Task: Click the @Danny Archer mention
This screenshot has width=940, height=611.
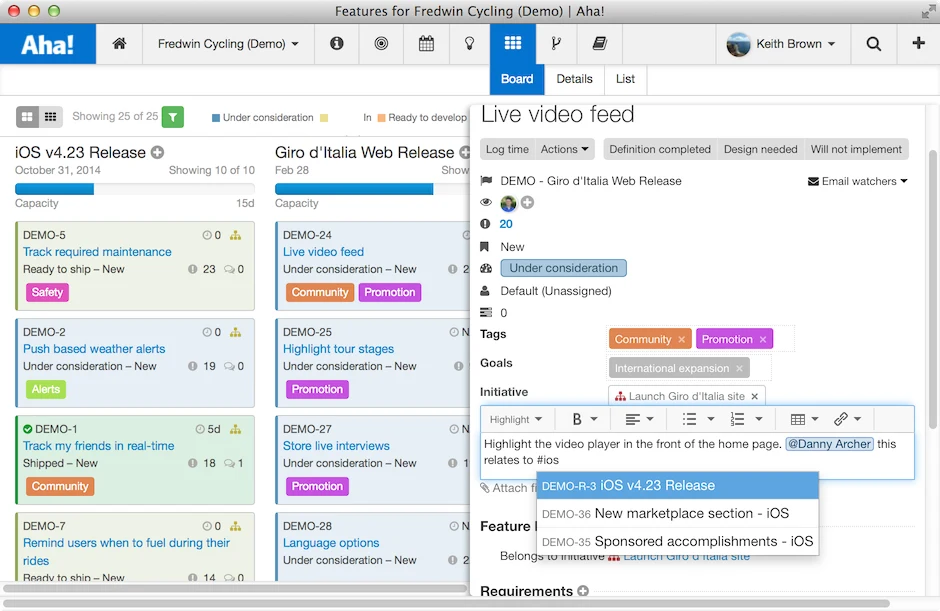Action: tap(830, 444)
